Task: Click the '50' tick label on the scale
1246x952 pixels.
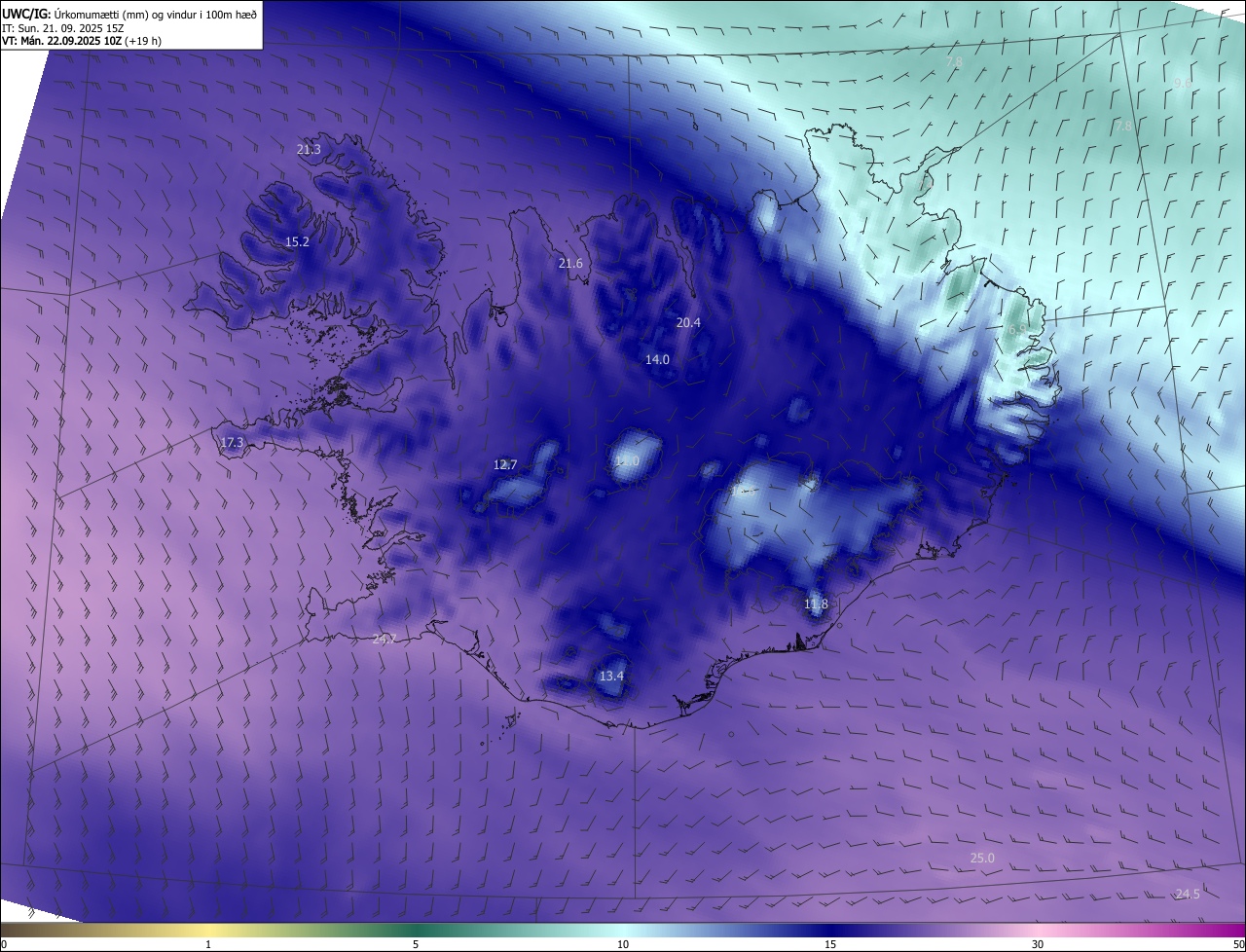Action: coord(1238,944)
